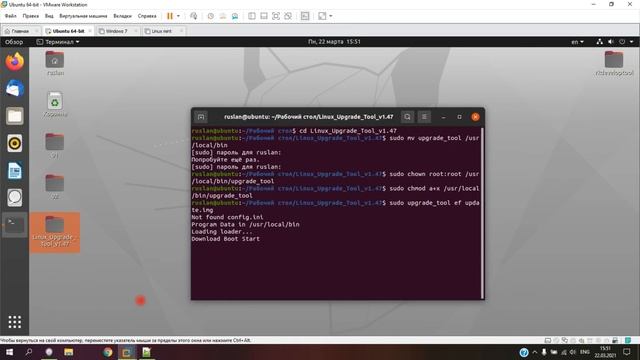Select the Корзина trash icon on desktop

pos(55,104)
